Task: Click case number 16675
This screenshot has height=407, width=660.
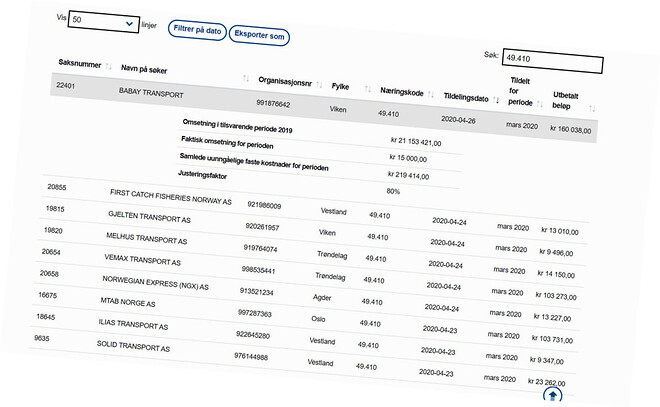Action: click(x=47, y=295)
